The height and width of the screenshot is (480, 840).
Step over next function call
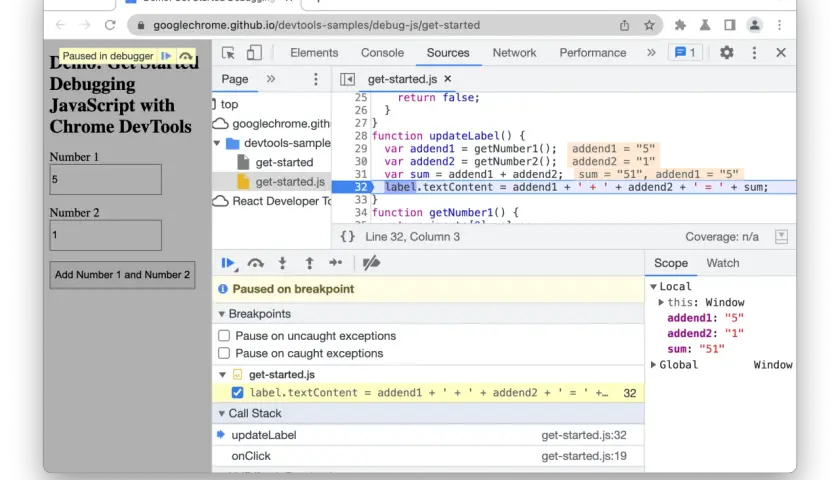256,263
